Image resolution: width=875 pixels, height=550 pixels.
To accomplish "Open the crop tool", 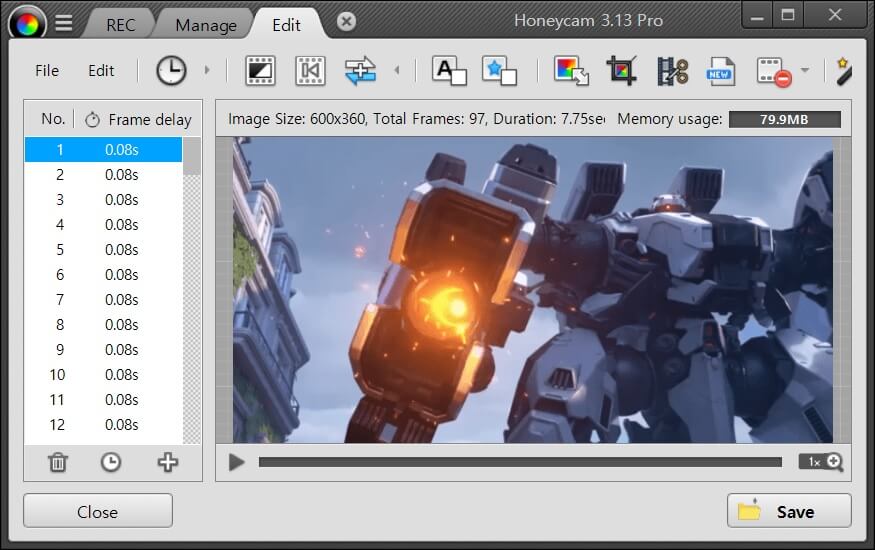I will [621, 70].
